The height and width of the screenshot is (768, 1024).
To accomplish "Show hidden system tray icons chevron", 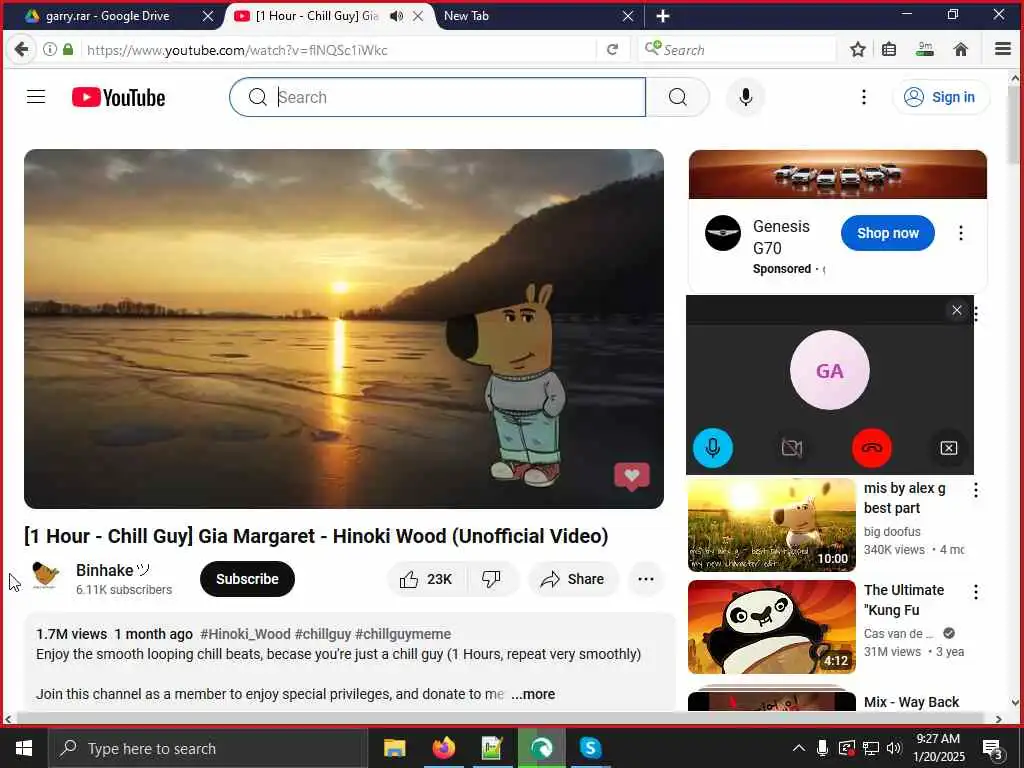I will [799, 748].
